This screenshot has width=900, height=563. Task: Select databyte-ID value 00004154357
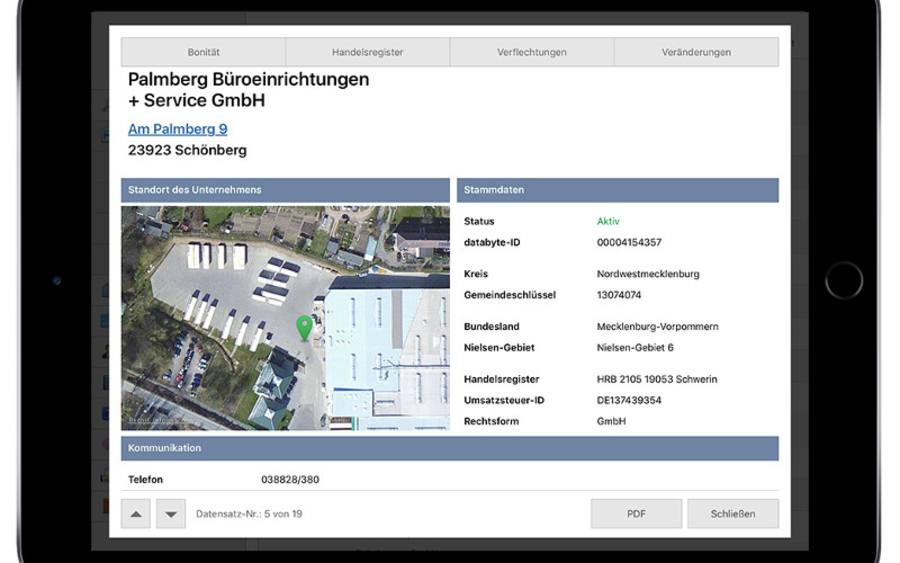pos(629,242)
